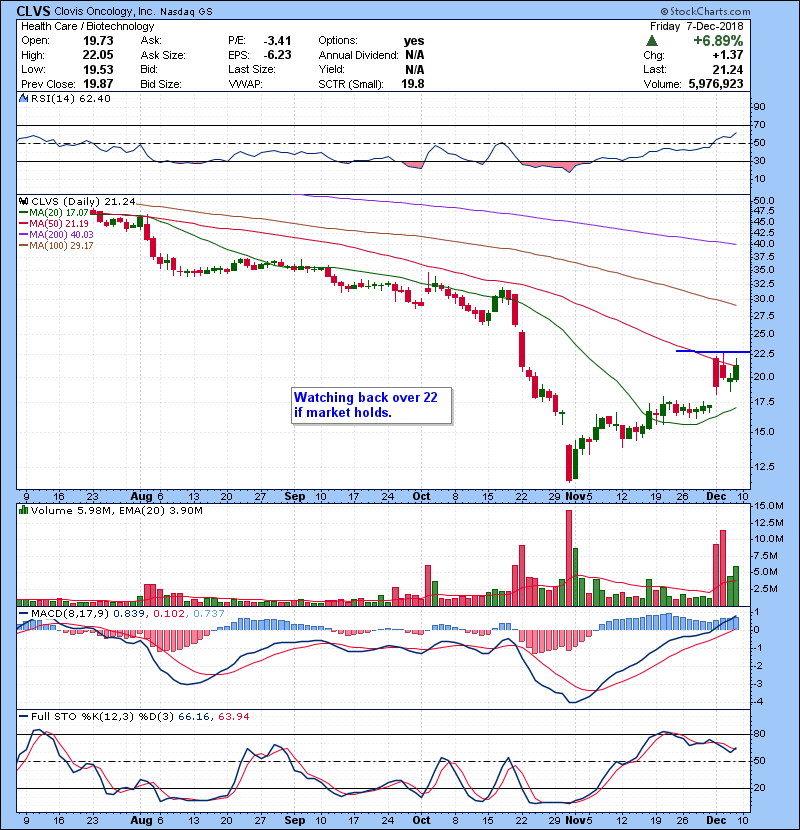Click the purple MA(200) legend line marker
This screenshot has height=830, width=800.
[23, 234]
